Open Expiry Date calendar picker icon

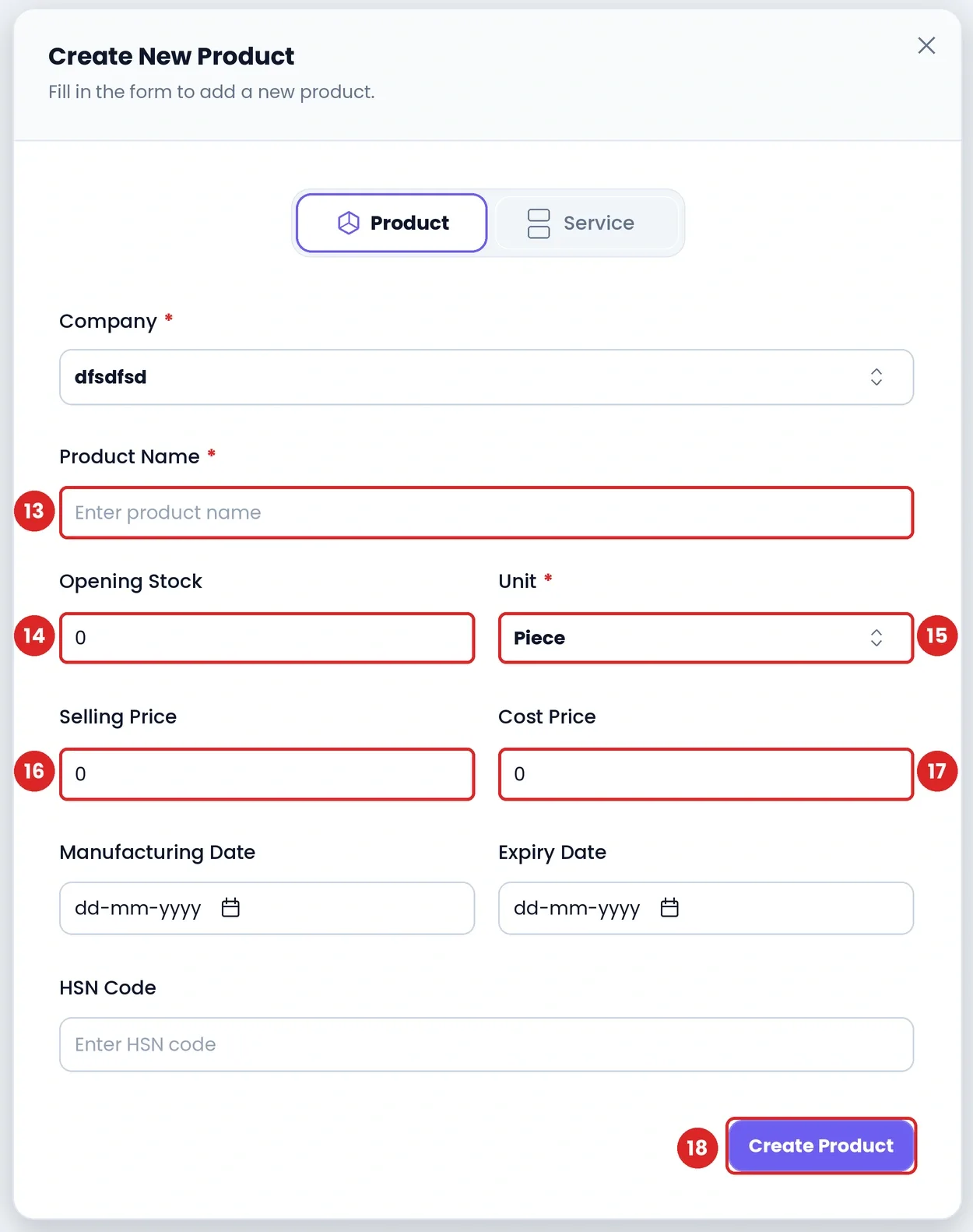pyautogui.click(x=669, y=907)
